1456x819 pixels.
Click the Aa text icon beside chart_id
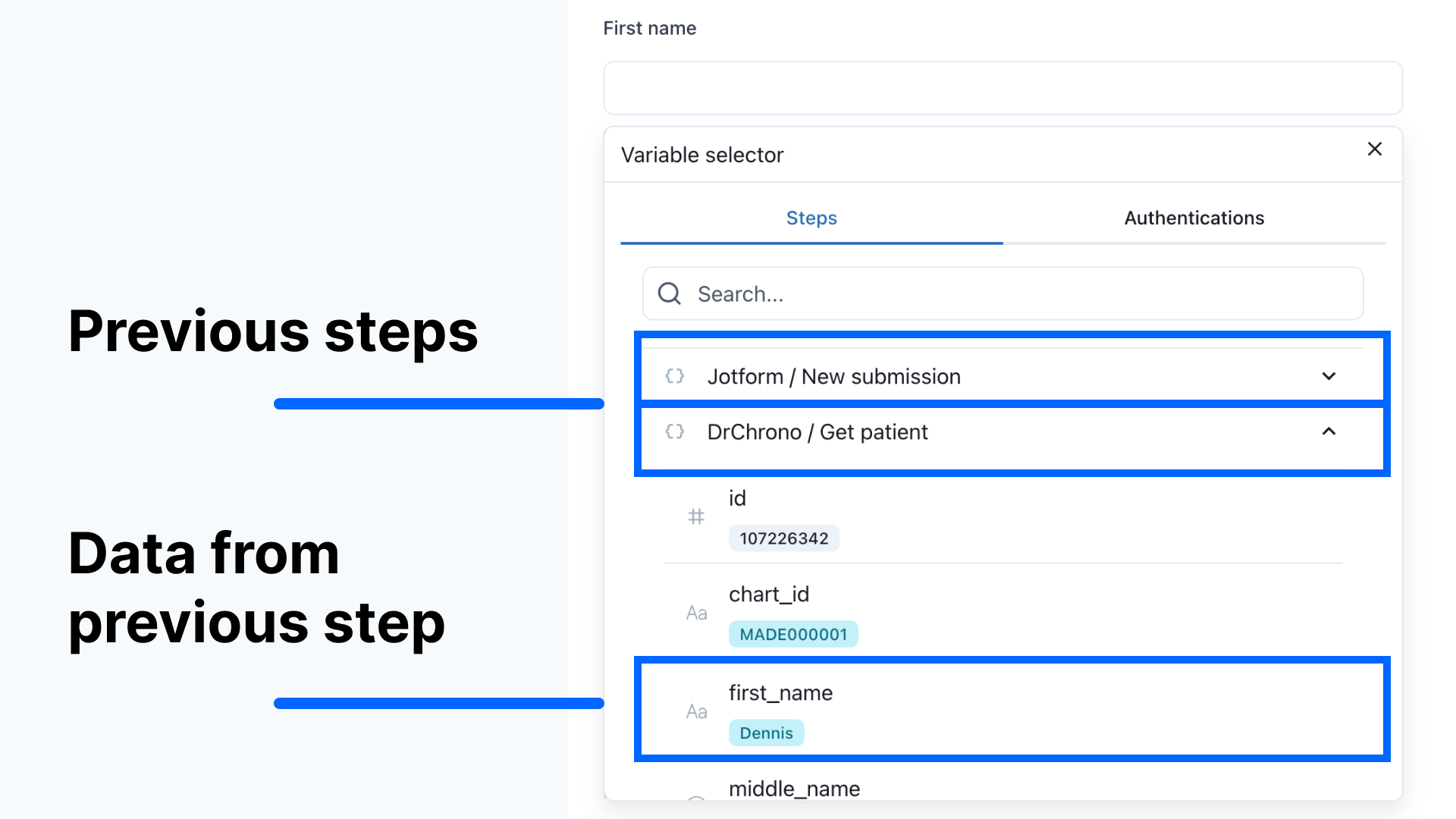coord(696,613)
